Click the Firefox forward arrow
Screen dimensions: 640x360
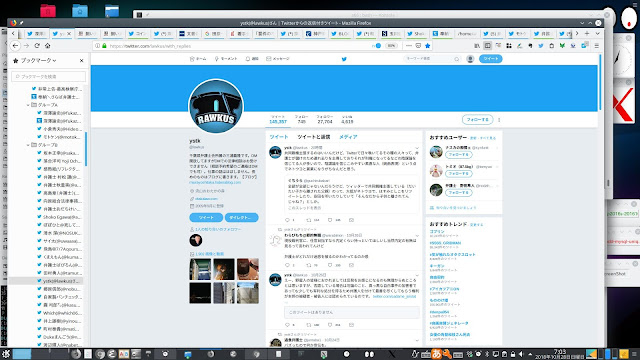[27, 46]
